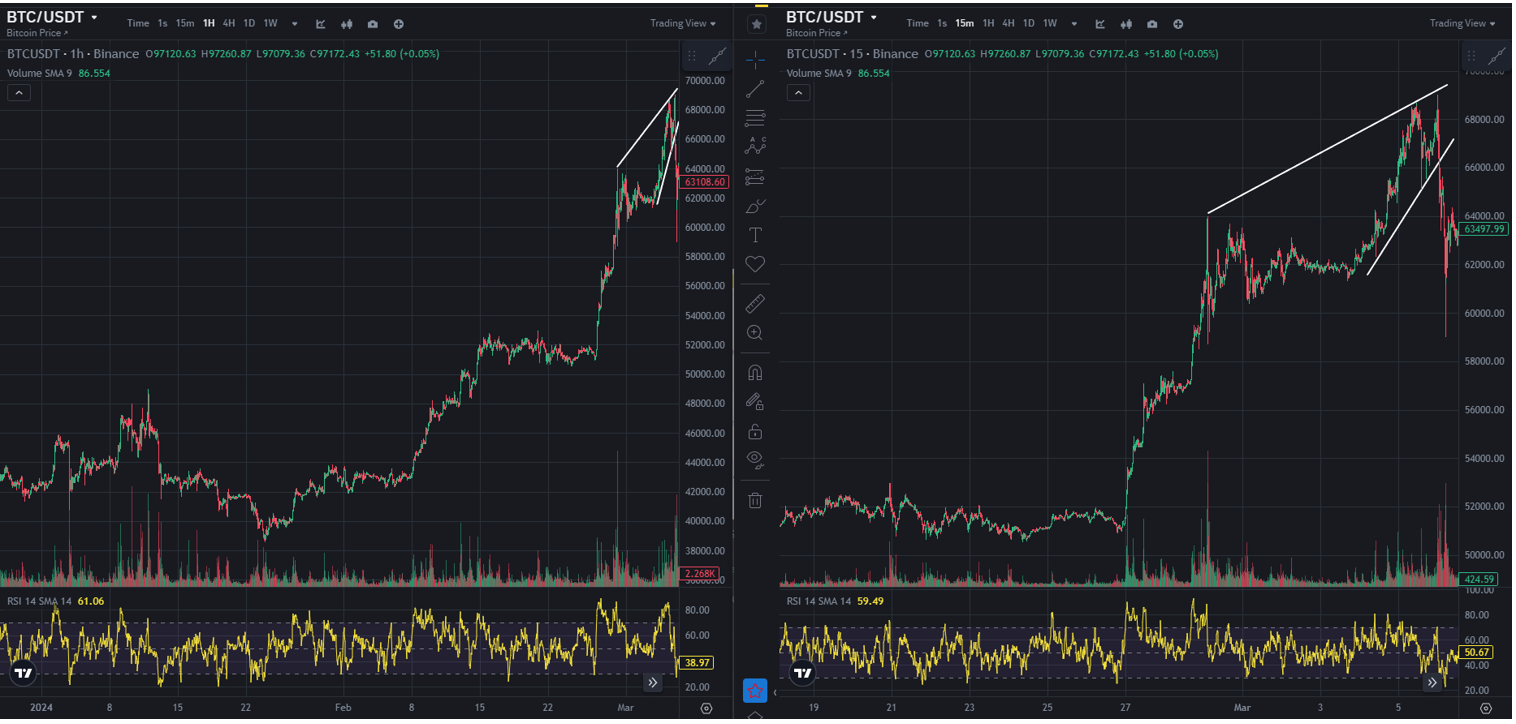1516x724 pixels.
Task: Collapse the right chart's indicator legend
Action: 798,93
